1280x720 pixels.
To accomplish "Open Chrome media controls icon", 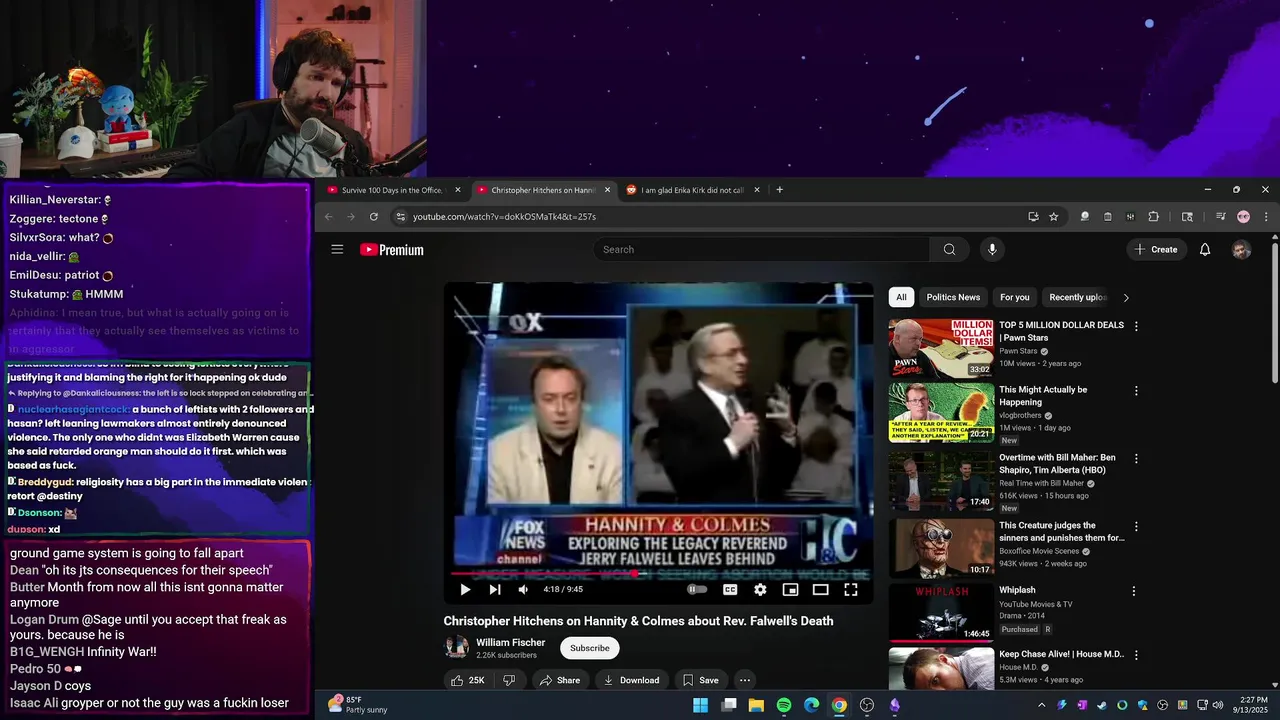I will pyautogui.click(x=1221, y=217).
